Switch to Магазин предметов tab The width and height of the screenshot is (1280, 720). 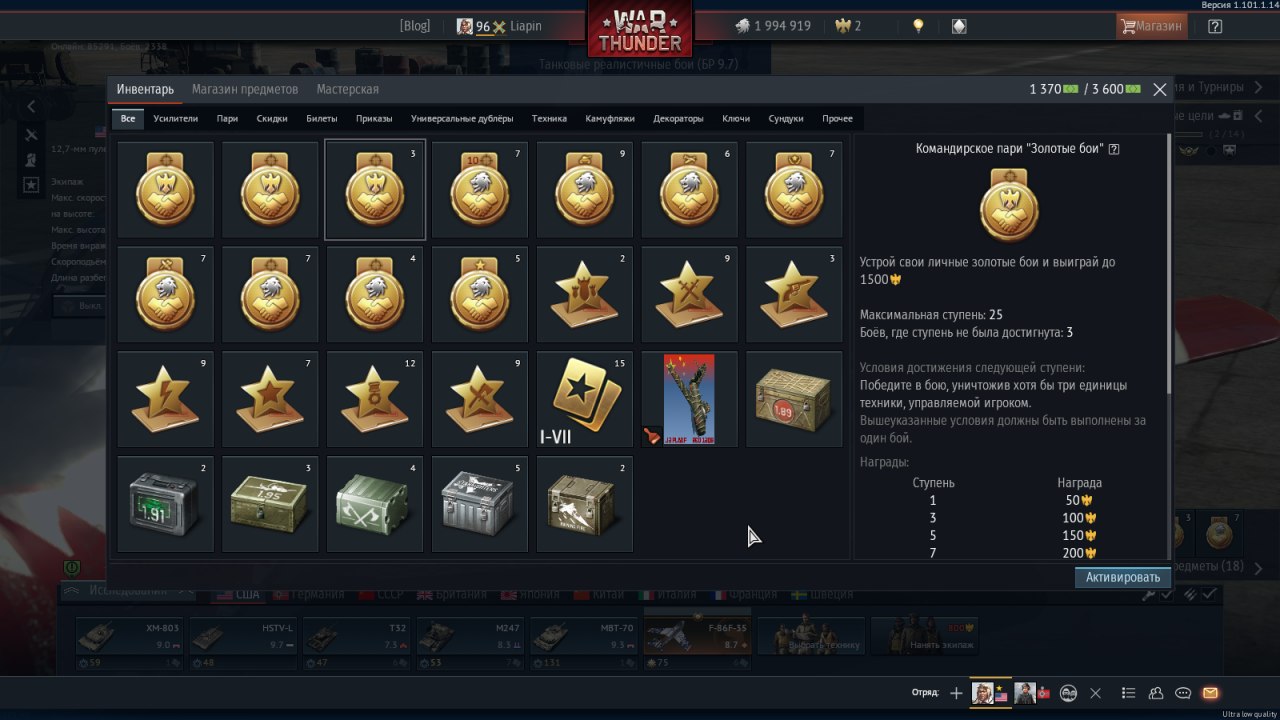click(245, 89)
